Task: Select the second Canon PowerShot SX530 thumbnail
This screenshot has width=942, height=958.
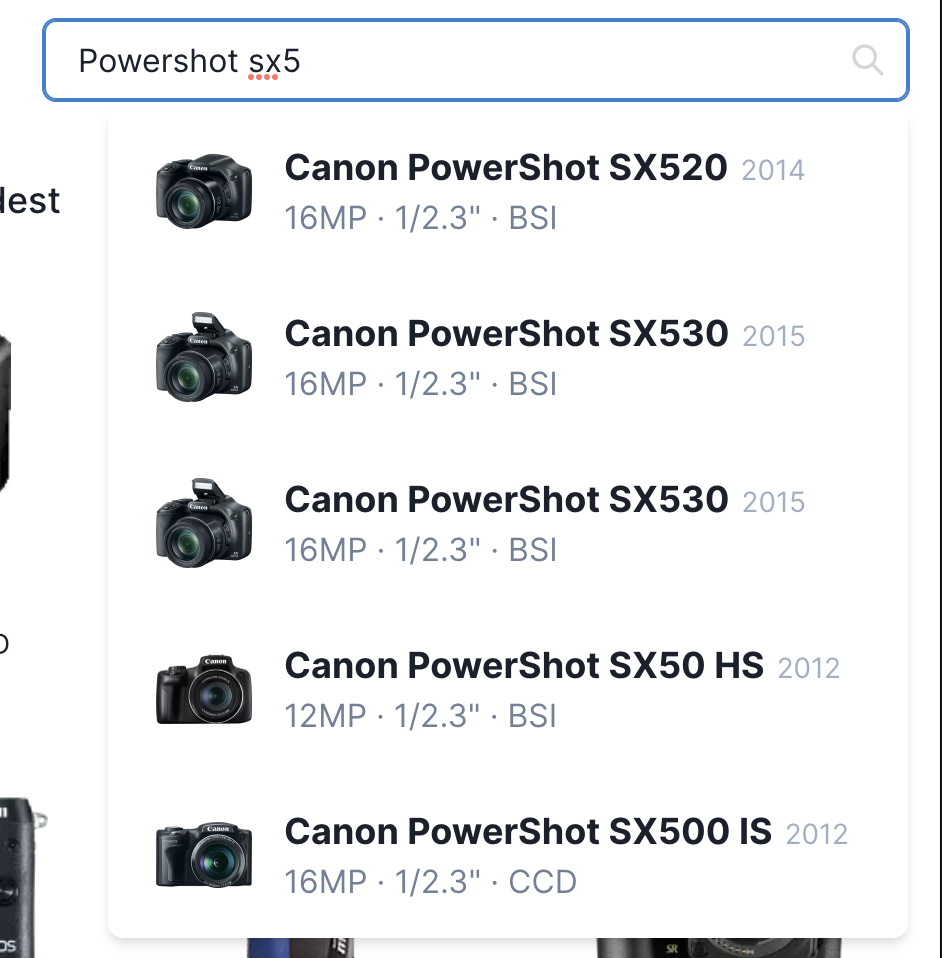Action: click(204, 523)
